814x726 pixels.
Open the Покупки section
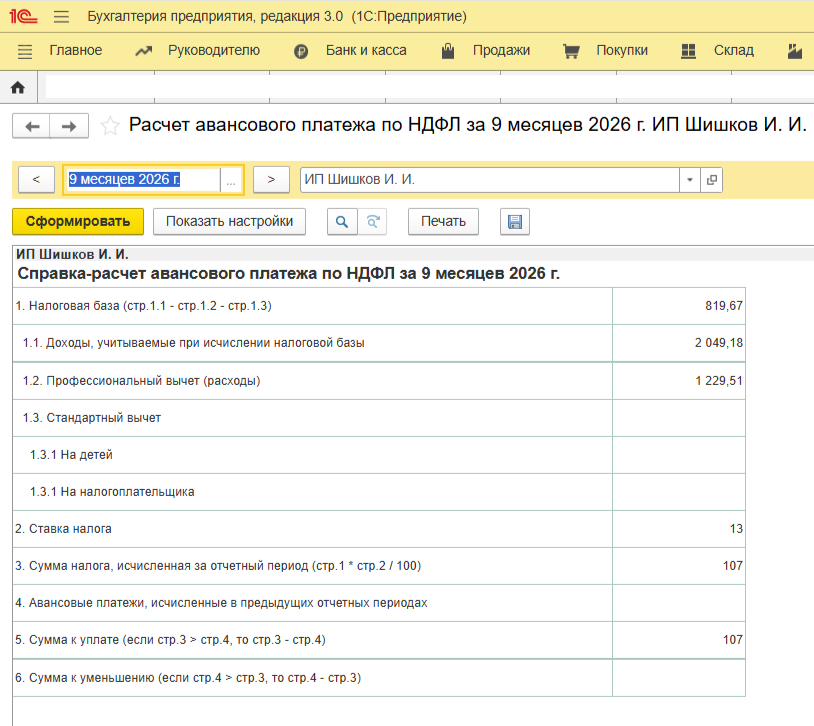point(622,50)
